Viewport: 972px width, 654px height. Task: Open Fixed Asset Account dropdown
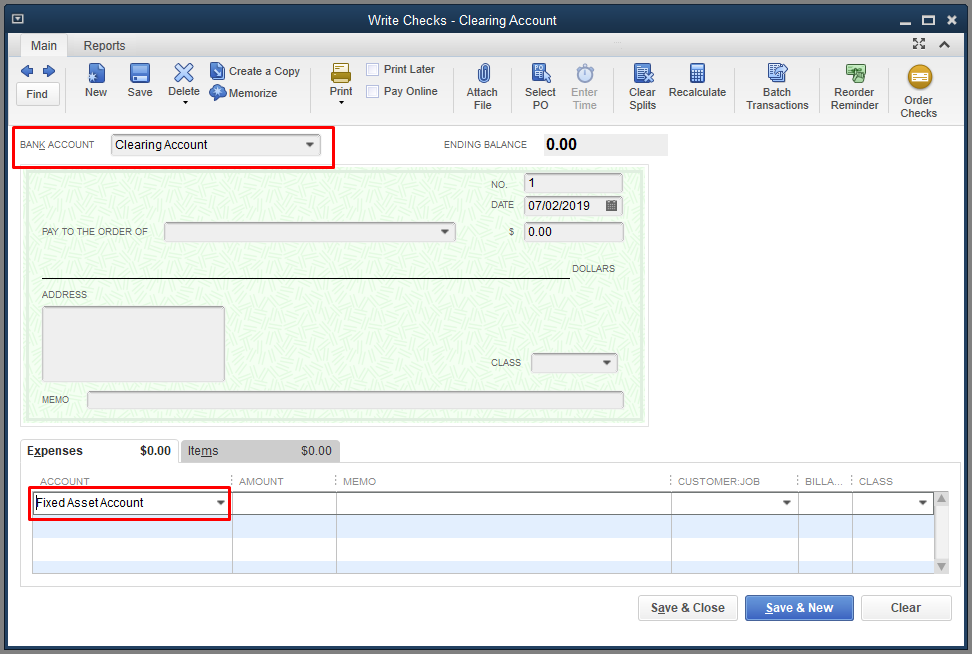click(221, 503)
